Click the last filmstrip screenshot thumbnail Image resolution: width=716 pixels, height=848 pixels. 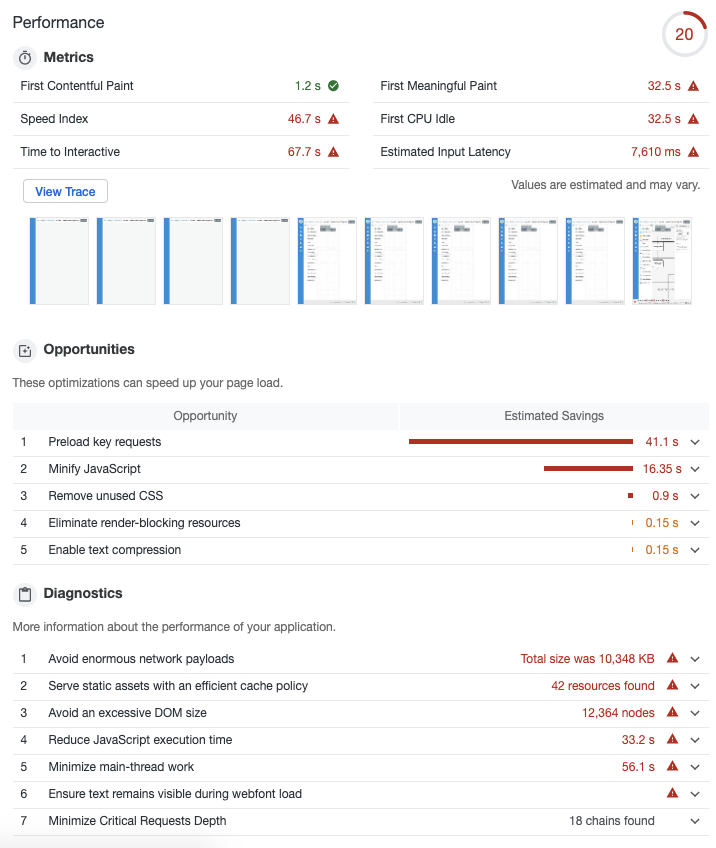(x=661, y=260)
